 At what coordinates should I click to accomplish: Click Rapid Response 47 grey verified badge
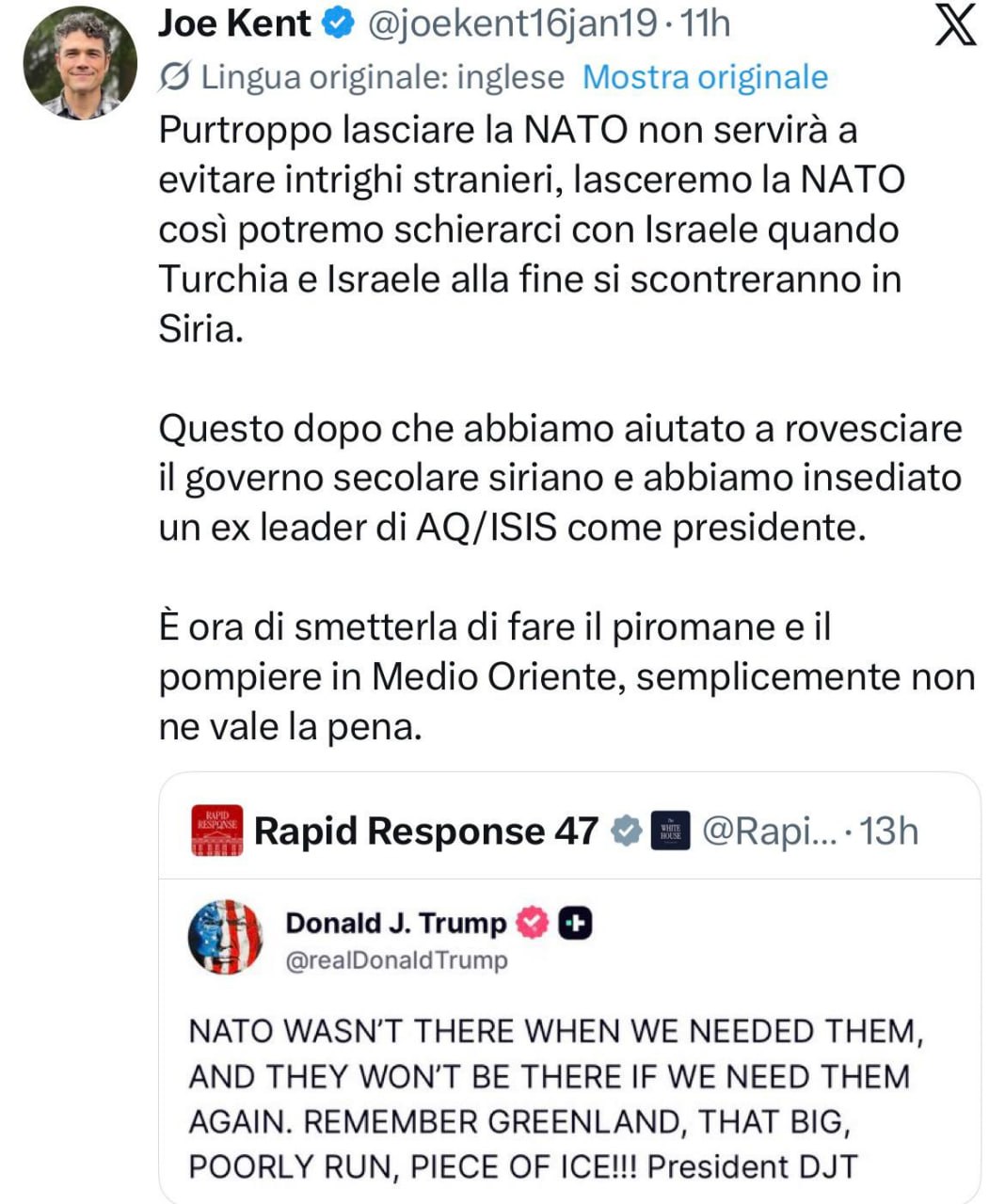point(627,831)
